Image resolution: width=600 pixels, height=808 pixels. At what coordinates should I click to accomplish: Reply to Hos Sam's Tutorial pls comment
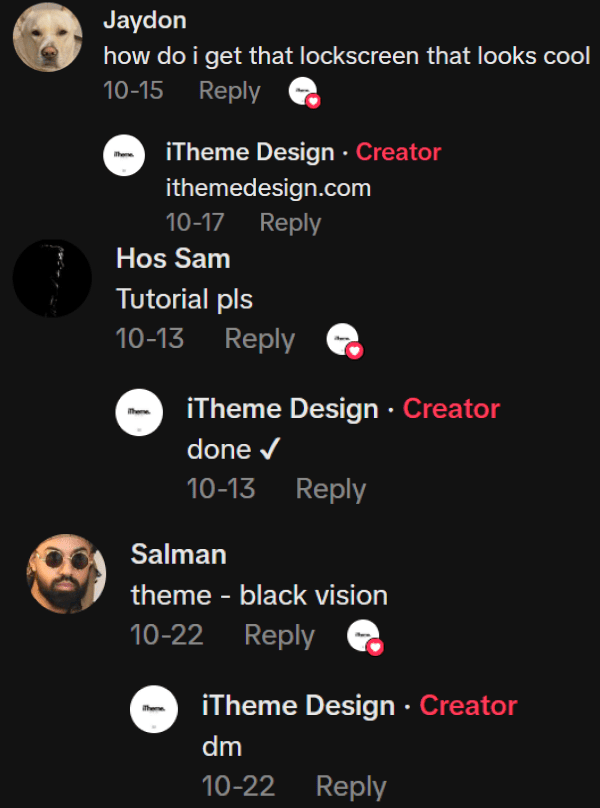pos(259,339)
